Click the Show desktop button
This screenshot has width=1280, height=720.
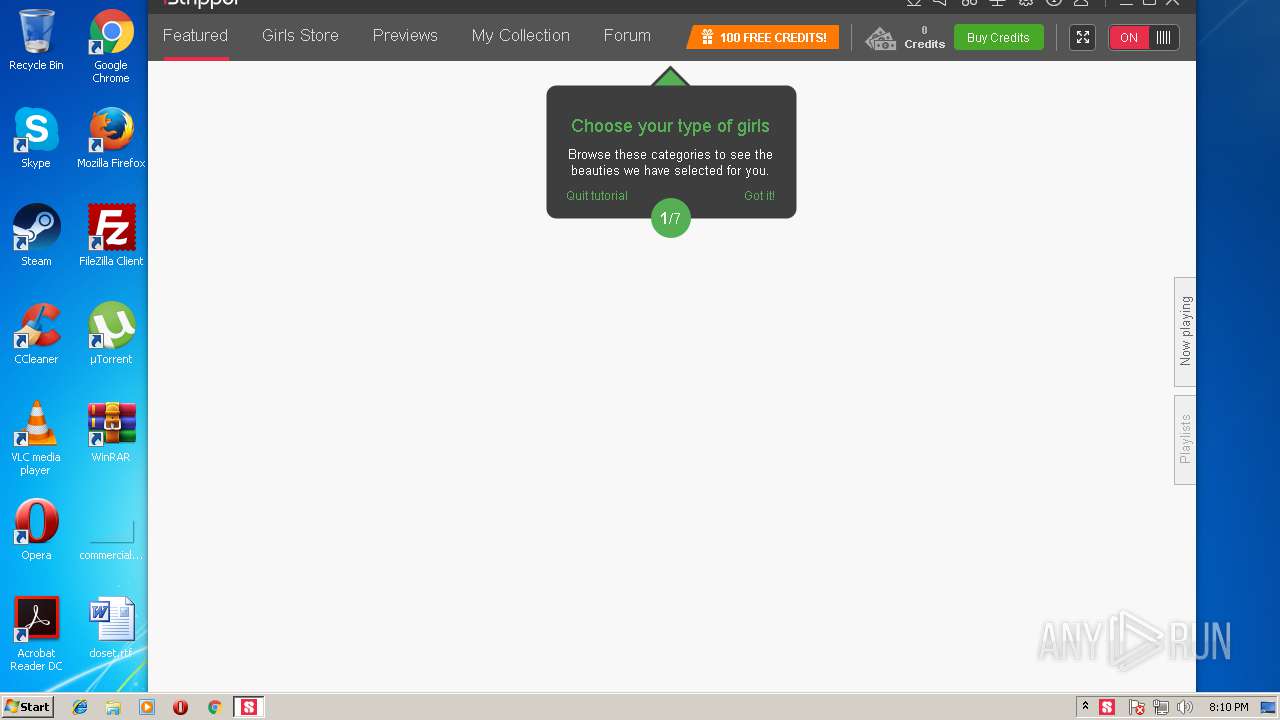(x=1269, y=707)
